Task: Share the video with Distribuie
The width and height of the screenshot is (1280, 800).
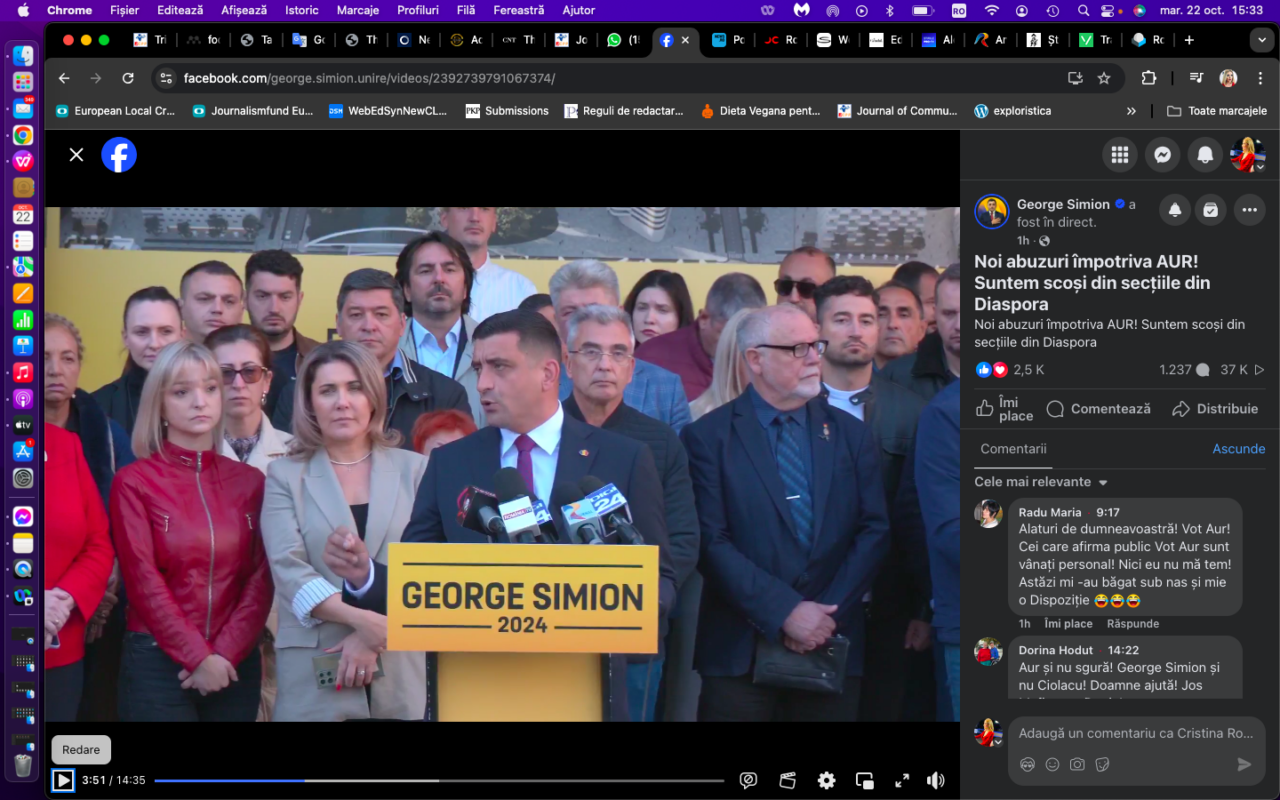Action: (x=1215, y=408)
